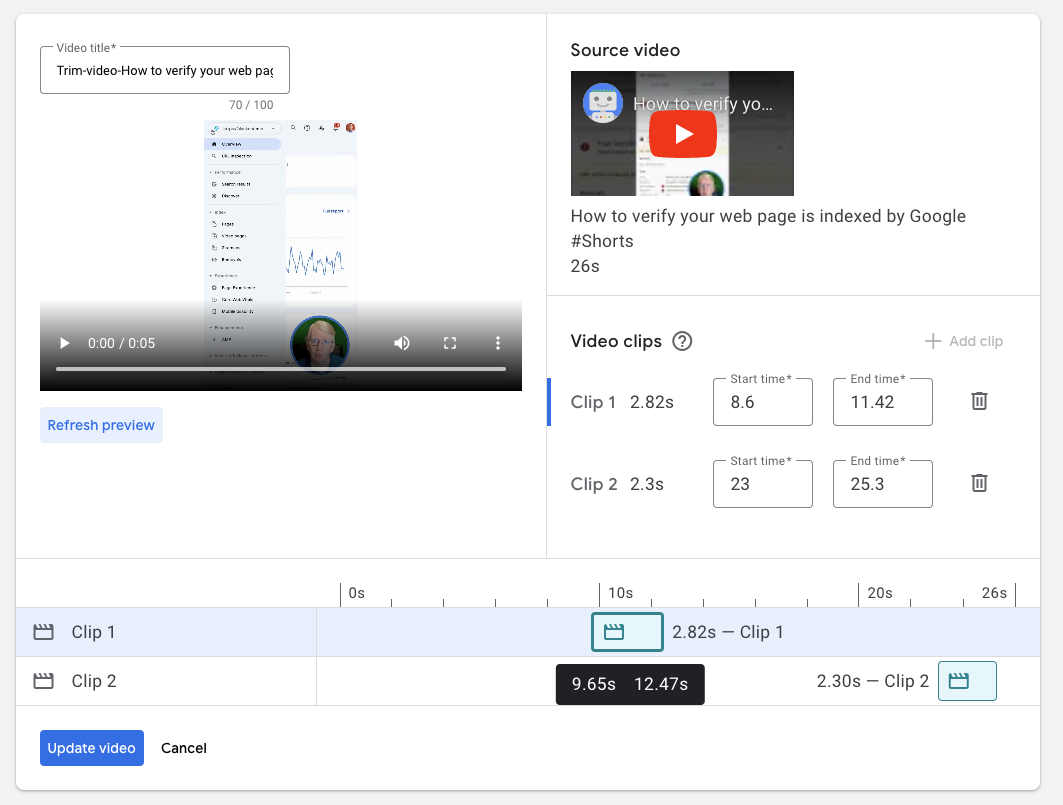Delete Clip 1 with trash icon
This screenshot has height=805, width=1063.
click(979, 401)
